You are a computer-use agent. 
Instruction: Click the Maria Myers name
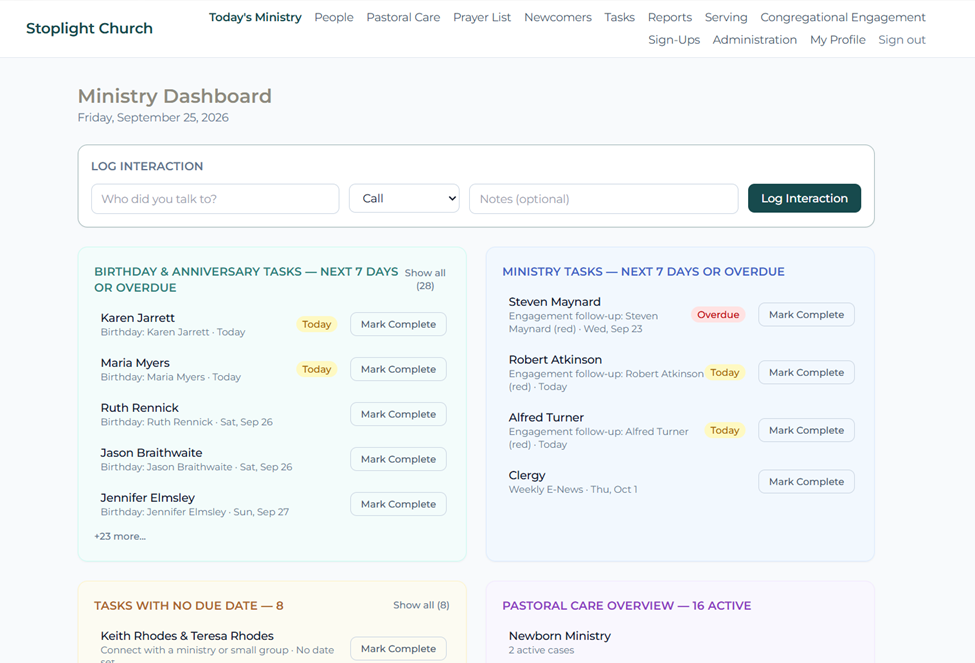click(x=135, y=363)
